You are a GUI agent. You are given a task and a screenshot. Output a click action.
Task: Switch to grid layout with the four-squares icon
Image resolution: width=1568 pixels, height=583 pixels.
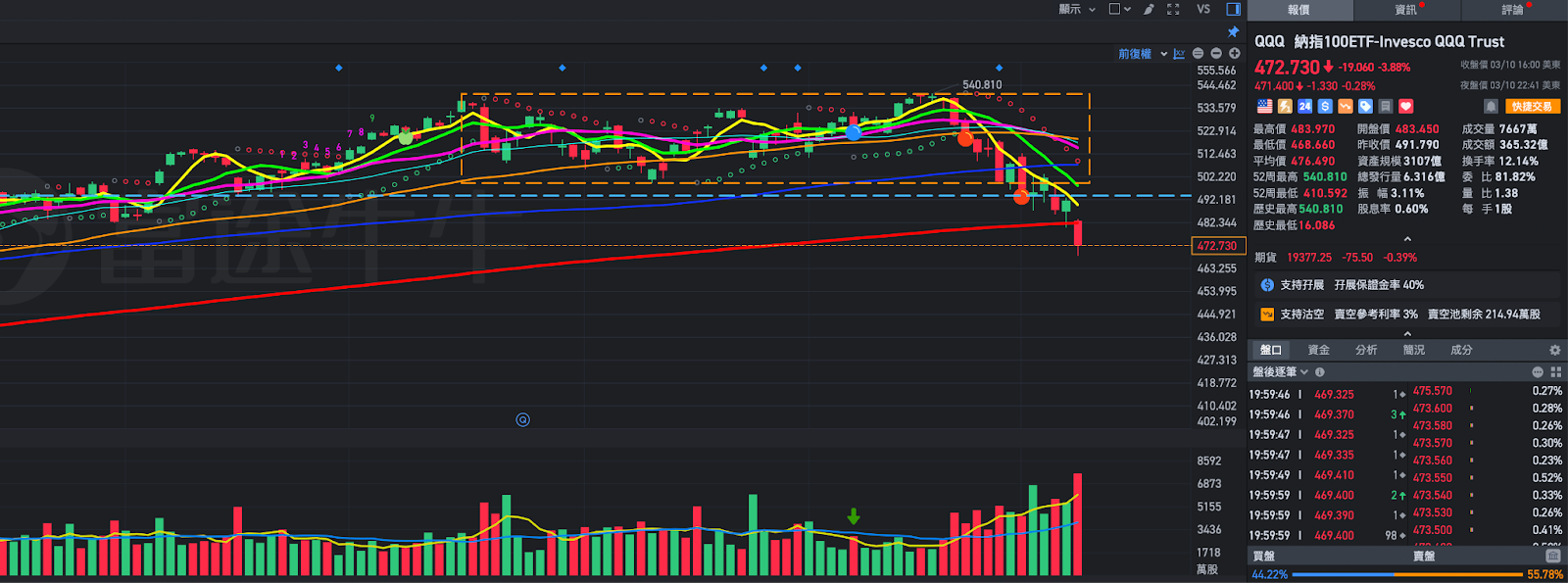[x=1556, y=372]
